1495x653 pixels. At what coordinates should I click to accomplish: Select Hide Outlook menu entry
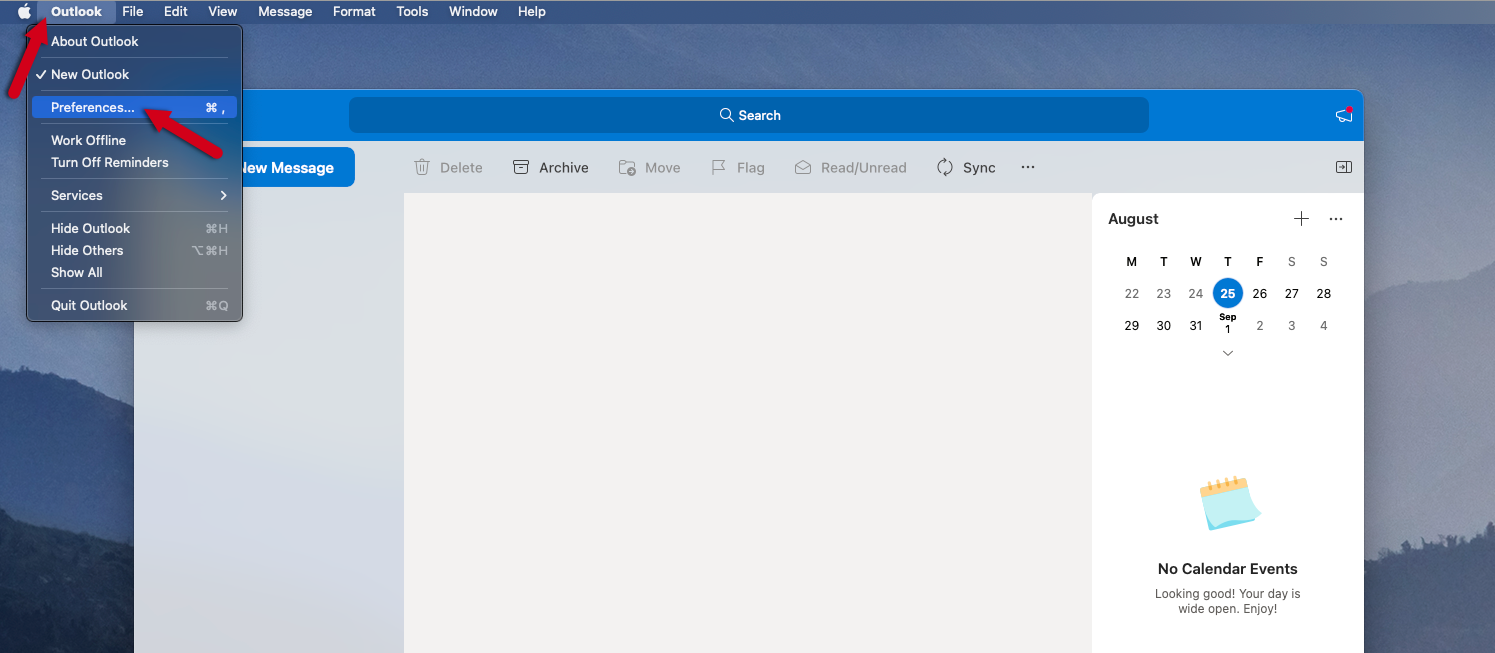(134, 228)
